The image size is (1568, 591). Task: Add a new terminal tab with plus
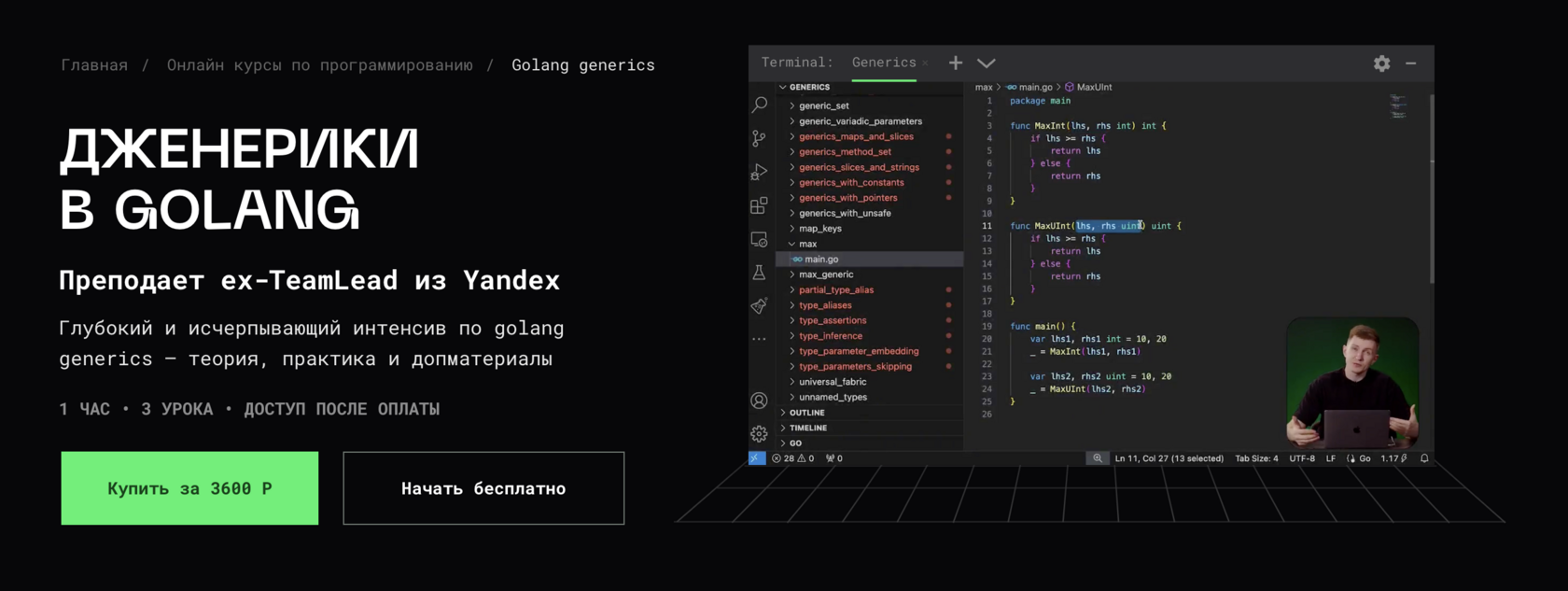956,63
